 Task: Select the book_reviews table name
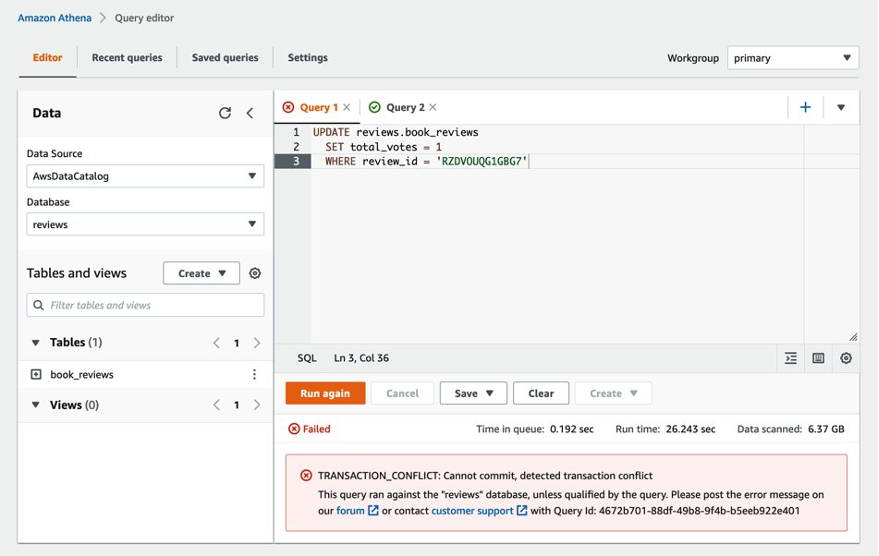point(82,374)
